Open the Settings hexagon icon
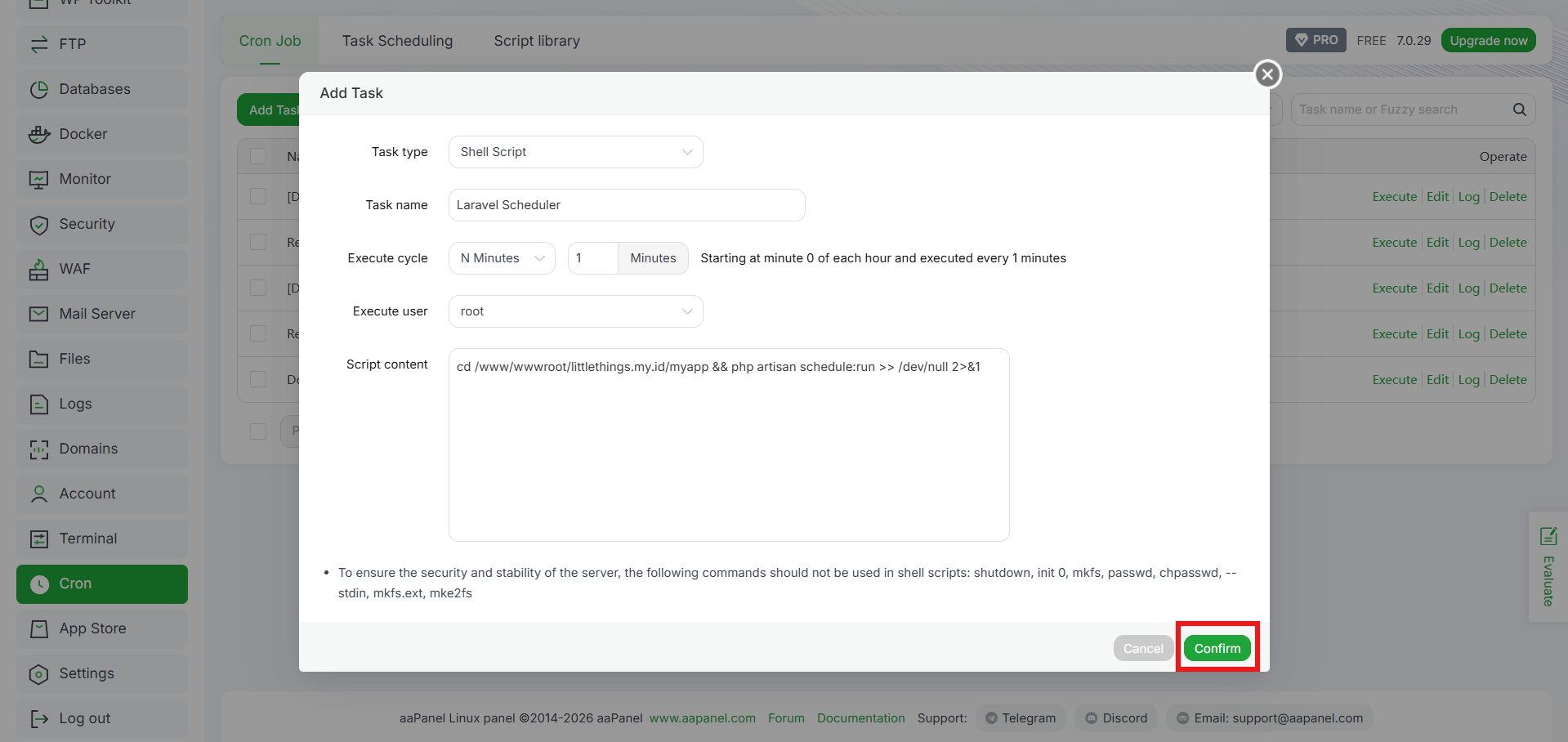Viewport: 1568px width, 742px height. pyautogui.click(x=39, y=673)
